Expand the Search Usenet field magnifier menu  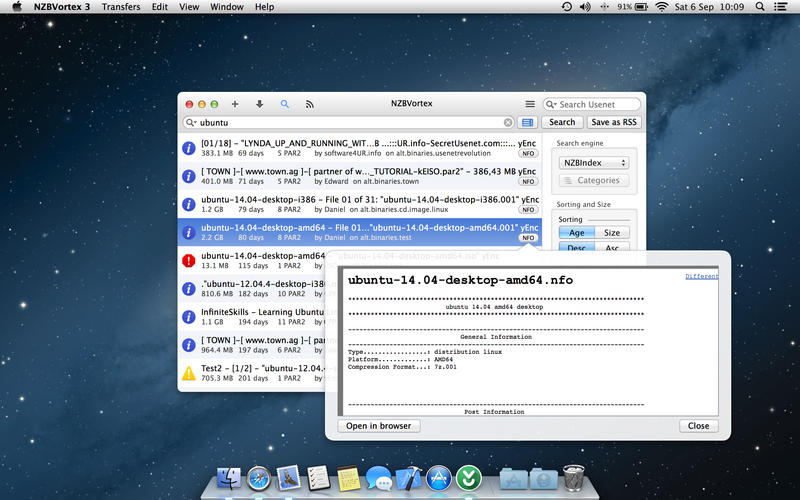(551, 104)
